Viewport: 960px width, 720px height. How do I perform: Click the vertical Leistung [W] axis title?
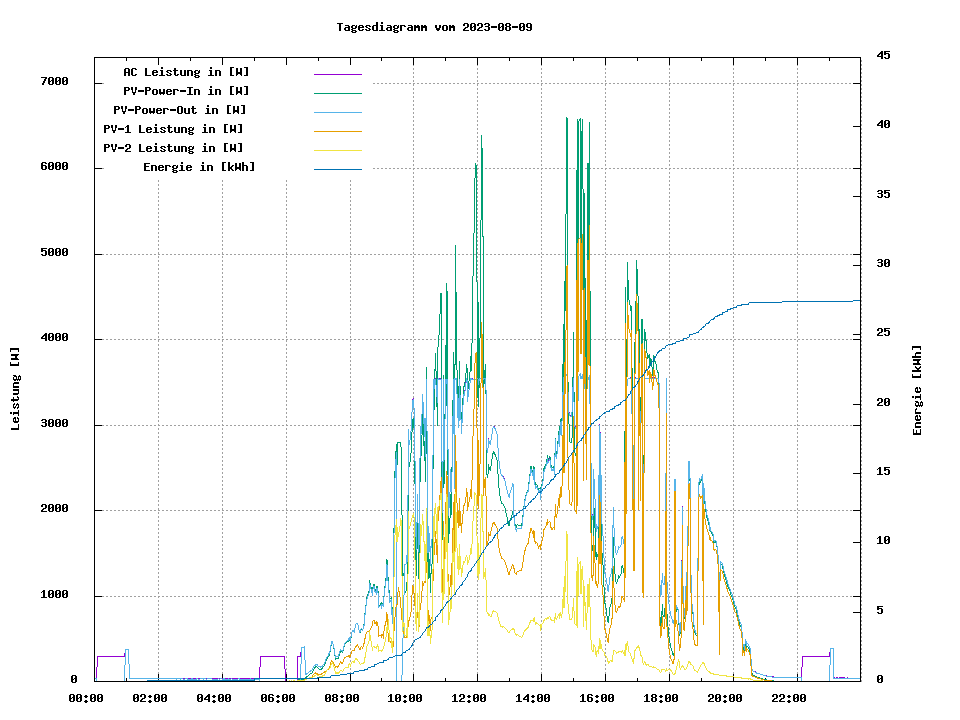point(16,389)
